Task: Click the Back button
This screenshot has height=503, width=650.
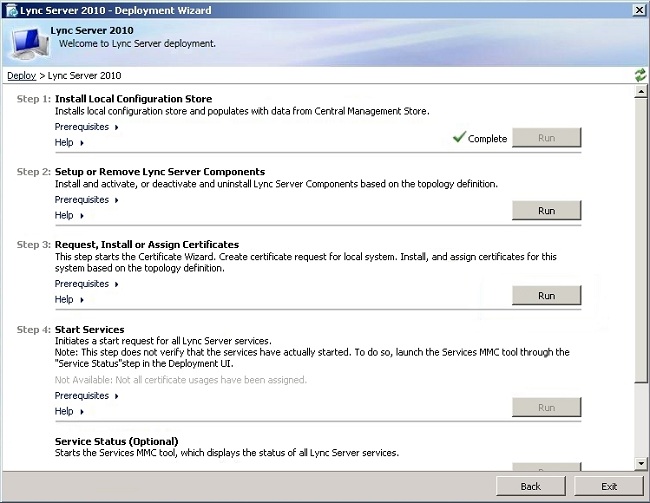Action: [x=531, y=486]
